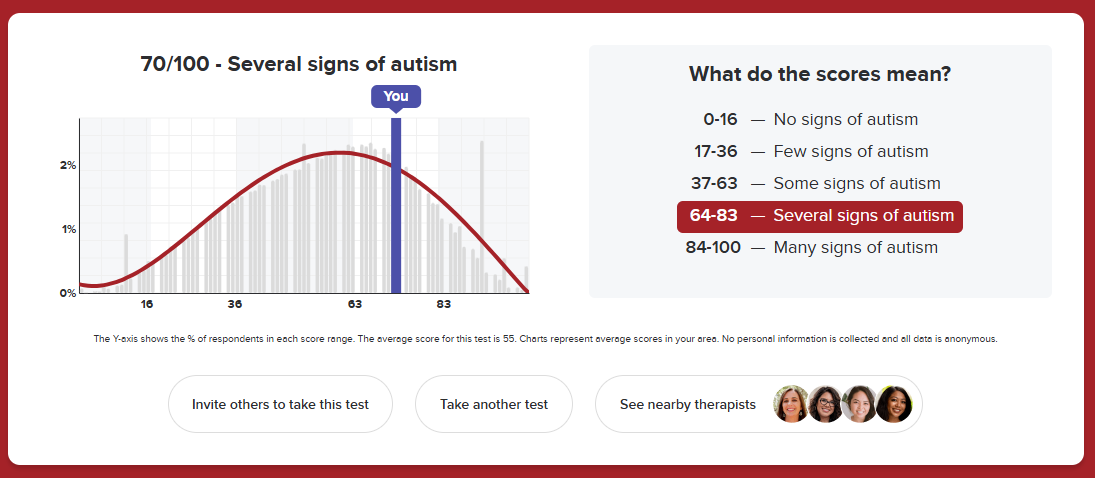1095x478 pixels.
Task: Click the '84-100 Many signs of autism' row
Action: pos(812,248)
